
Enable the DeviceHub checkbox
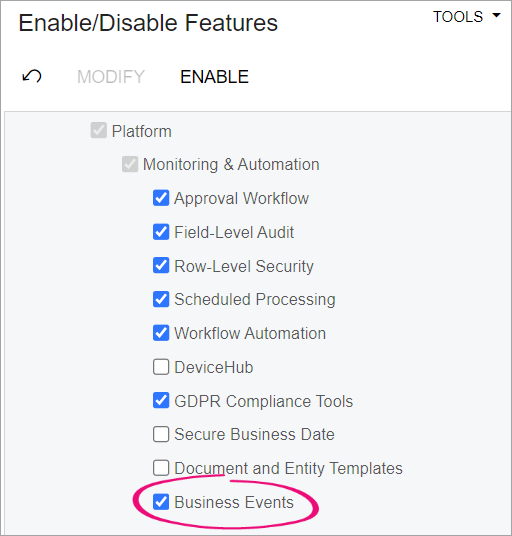pos(161,367)
